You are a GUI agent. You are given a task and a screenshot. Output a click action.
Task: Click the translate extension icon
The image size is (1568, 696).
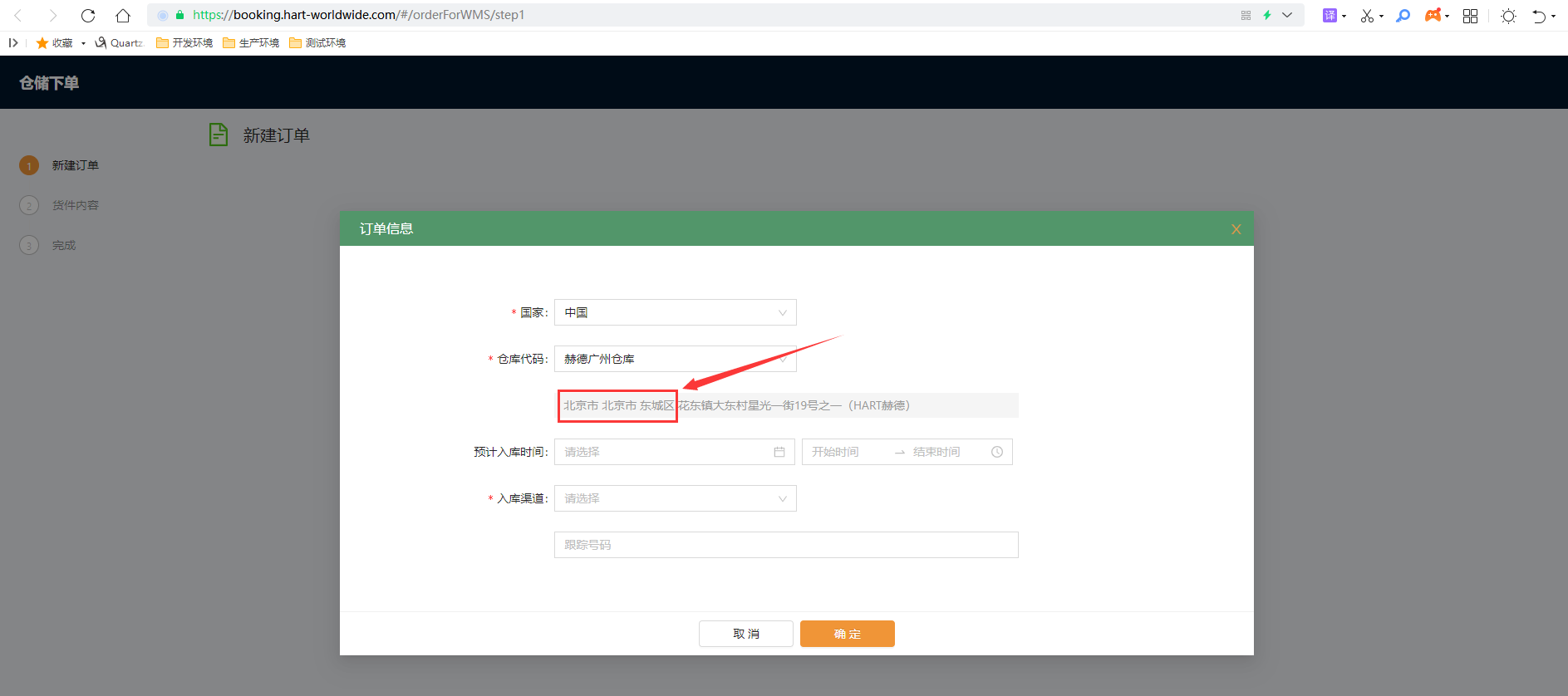click(x=1330, y=16)
